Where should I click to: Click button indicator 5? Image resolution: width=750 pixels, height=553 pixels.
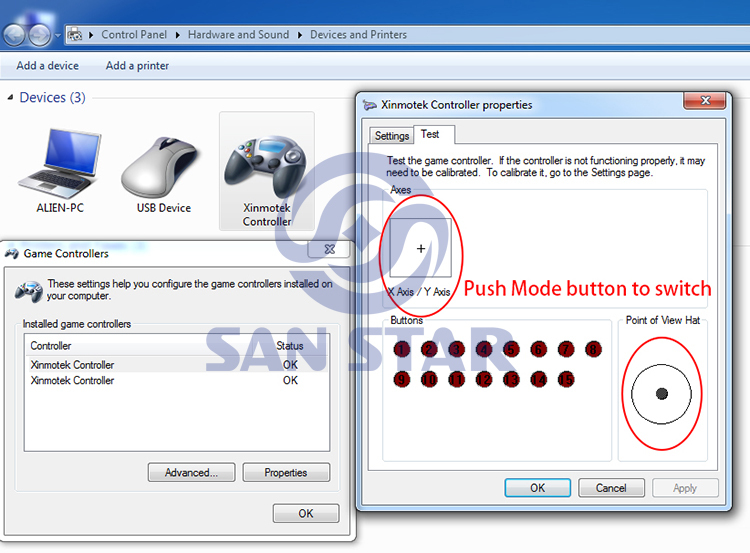click(511, 349)
